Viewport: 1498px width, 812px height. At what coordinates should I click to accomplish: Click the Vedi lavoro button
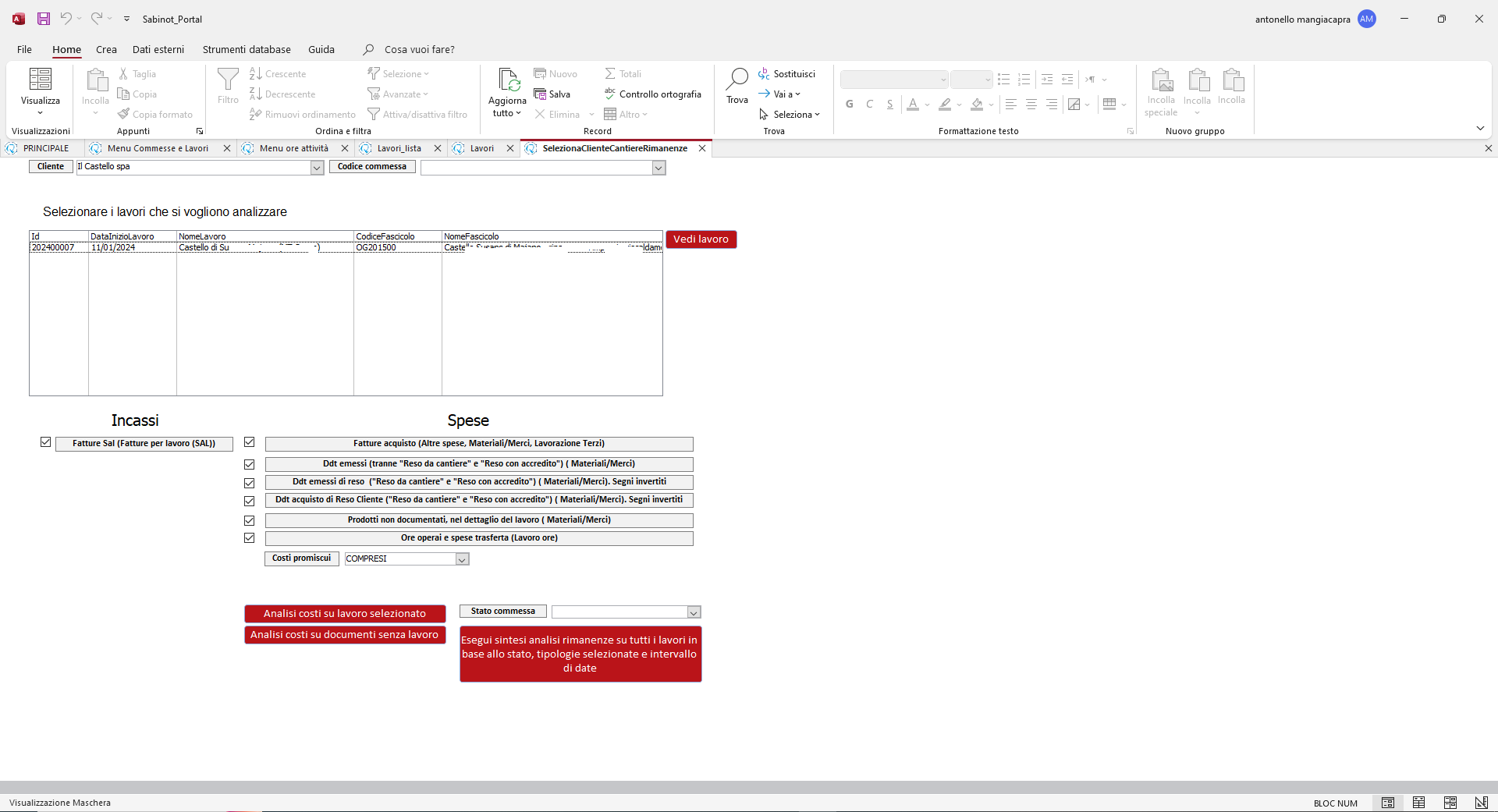(701, 239)
